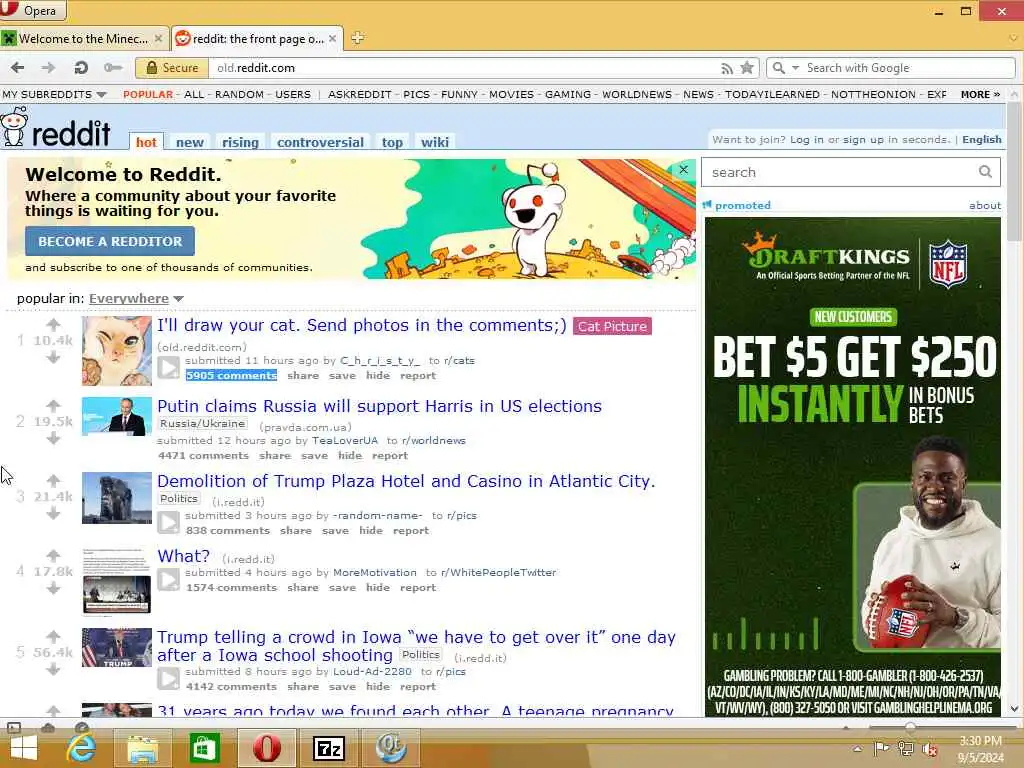Open the ASKREDDIT link in top bar
The width and height of the screenshot is (1024, 768).
(360, 94)
